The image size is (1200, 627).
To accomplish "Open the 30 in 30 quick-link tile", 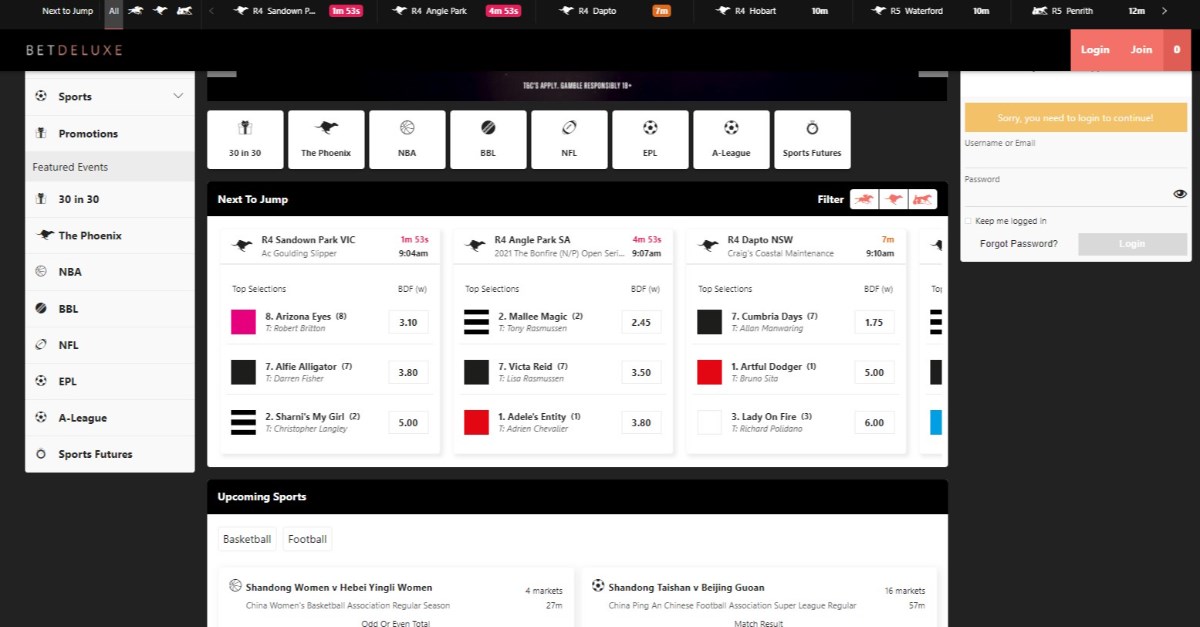I will coord(245,139).
